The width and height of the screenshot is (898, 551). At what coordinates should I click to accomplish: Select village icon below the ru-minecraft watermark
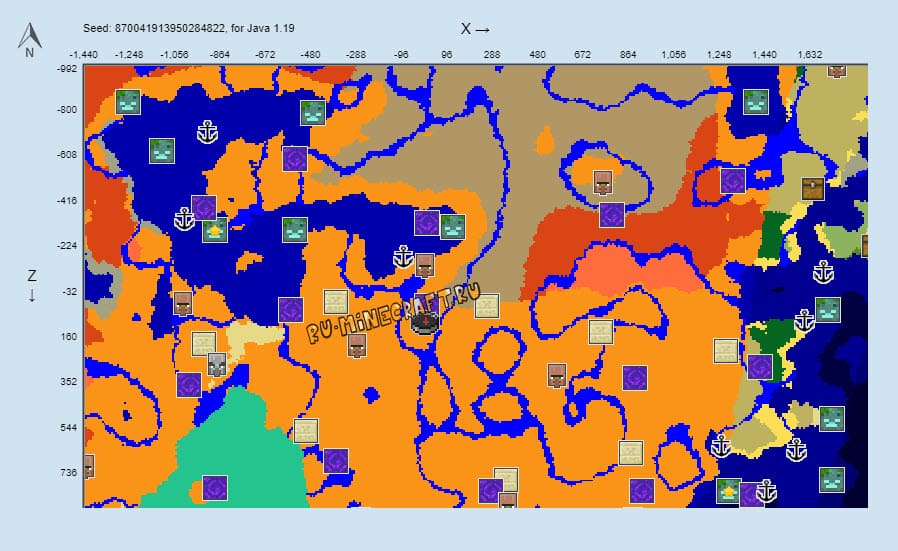click(x=357, y=346)
